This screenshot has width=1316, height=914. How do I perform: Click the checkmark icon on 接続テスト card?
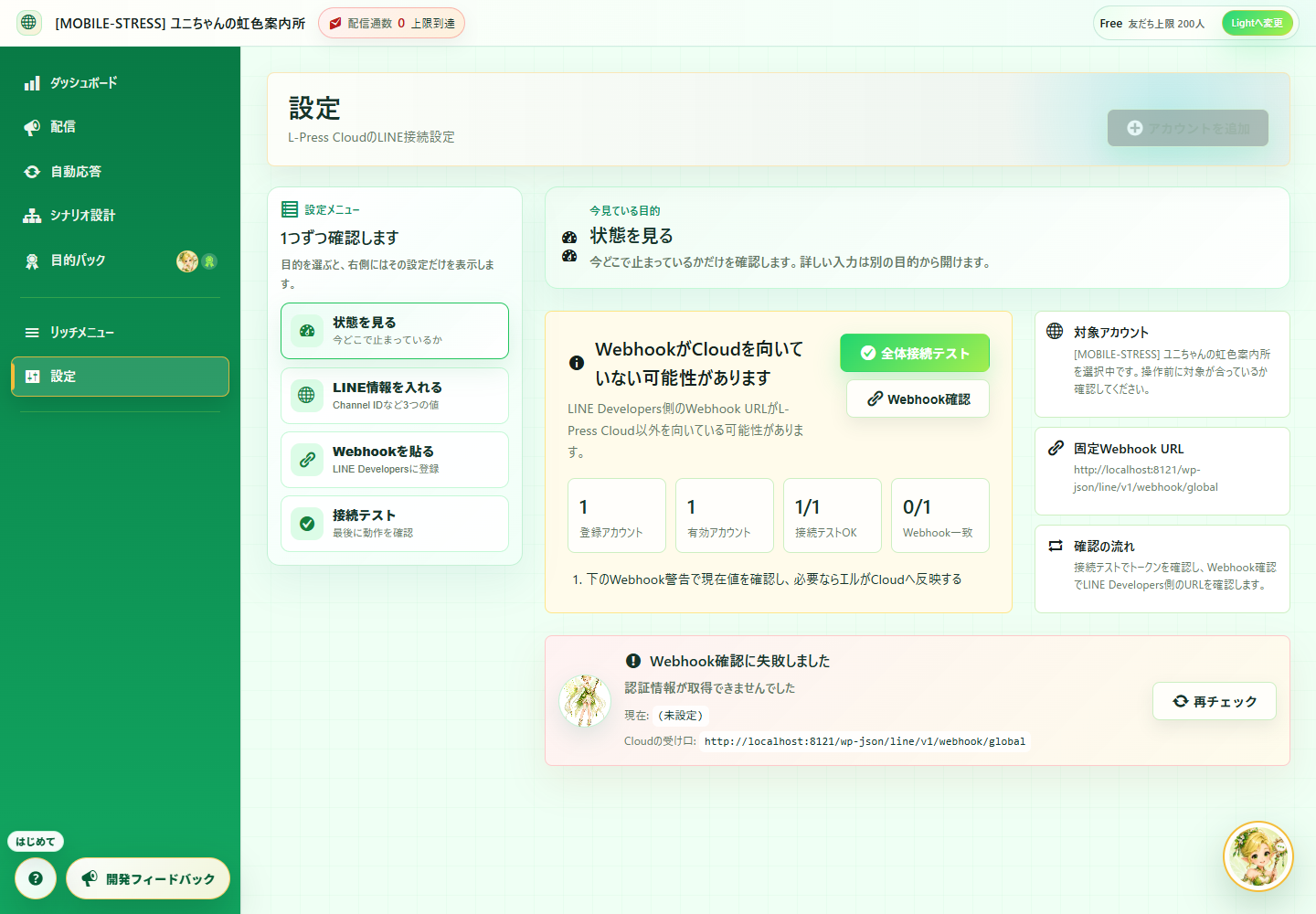point(307,524)
